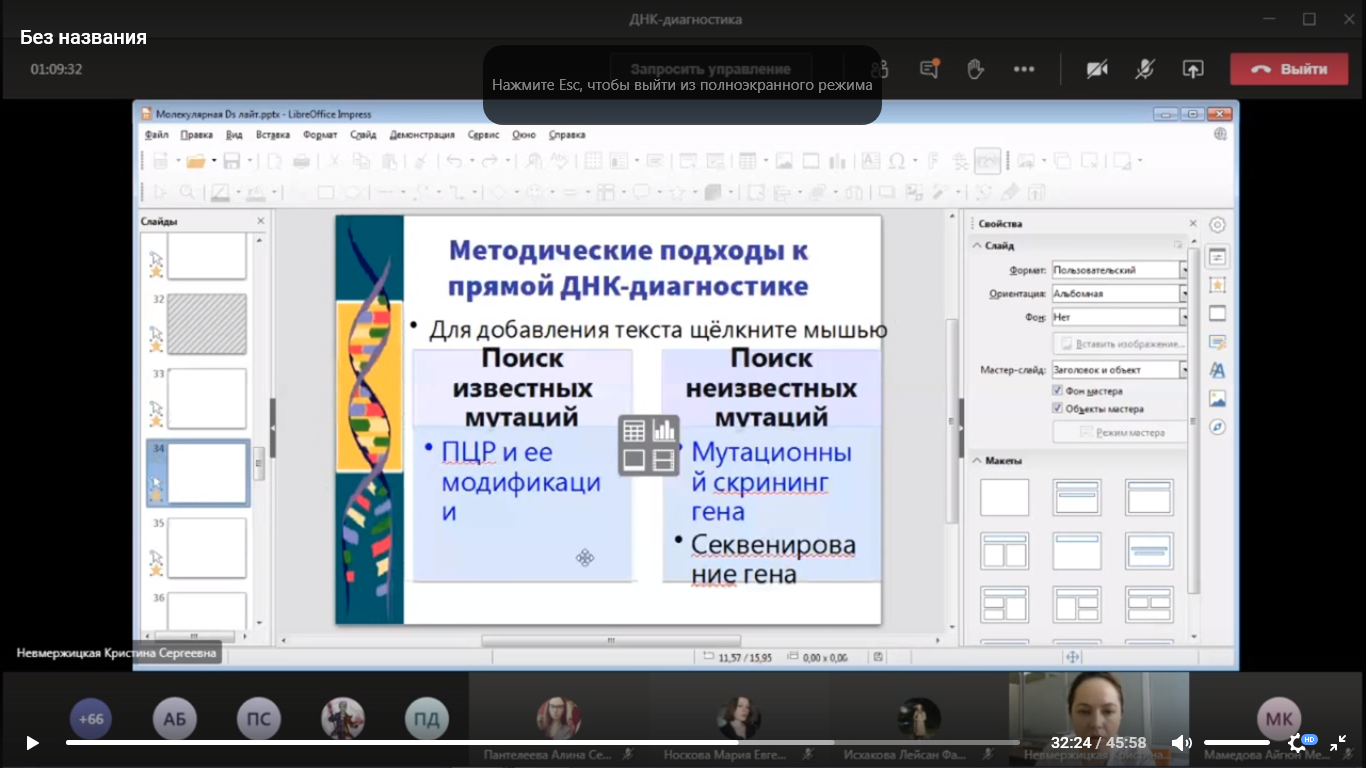This screenshot has width=1366, height=768.
Task: Click the Fit slide status bar icon
Action: click(x=1073, y=657)
